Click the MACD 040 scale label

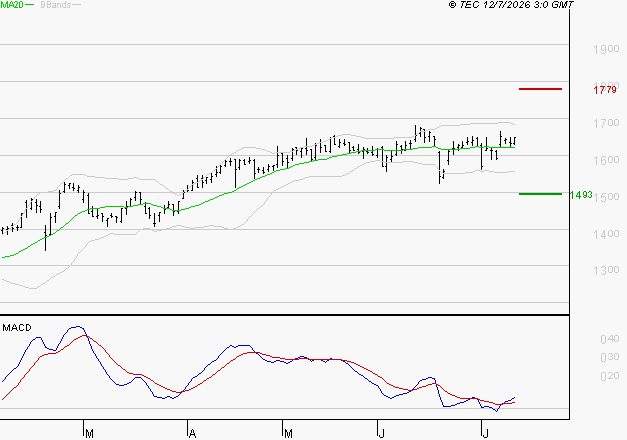pos(610,339)
